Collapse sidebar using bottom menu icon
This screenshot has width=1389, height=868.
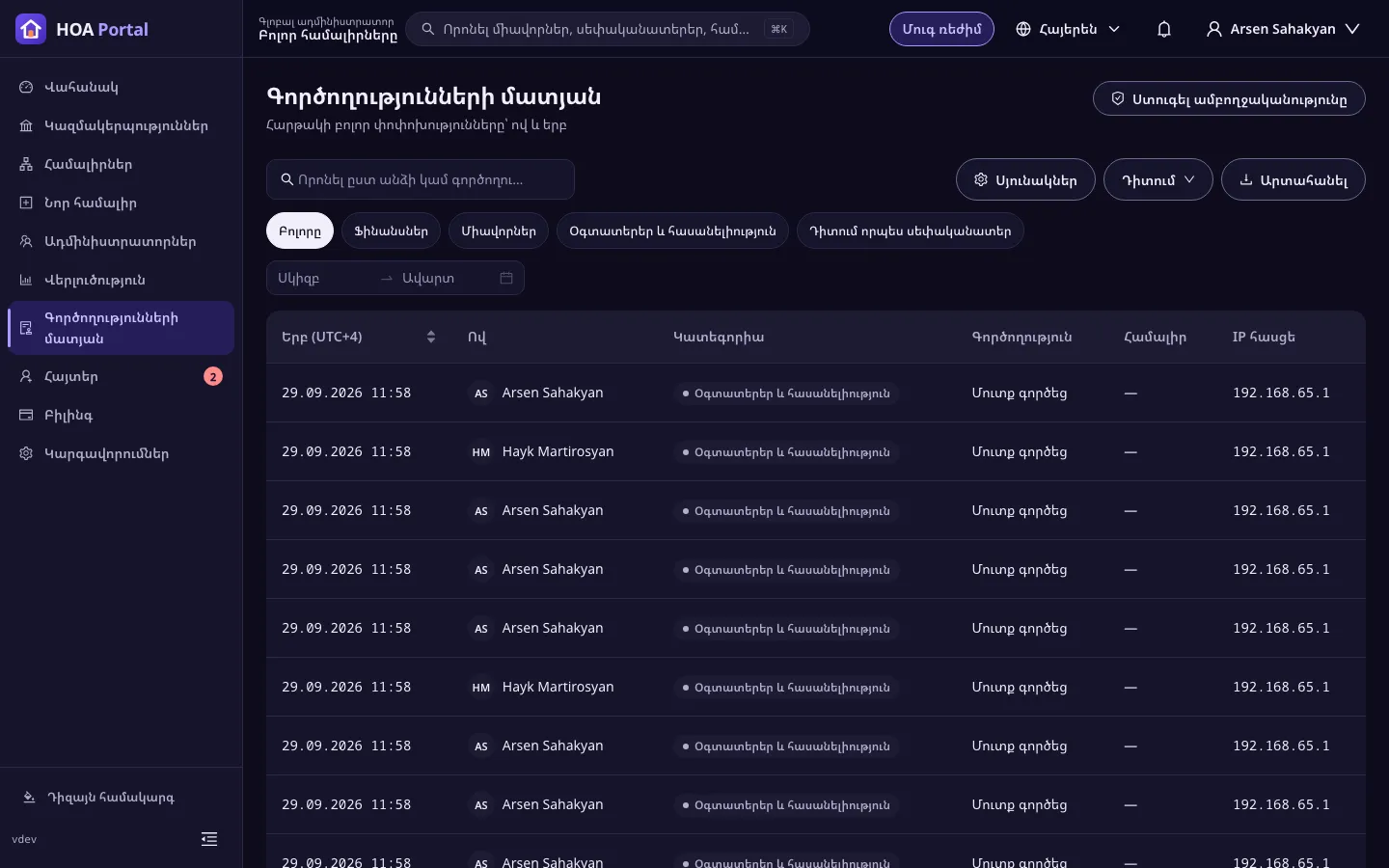tap(209, 839)
